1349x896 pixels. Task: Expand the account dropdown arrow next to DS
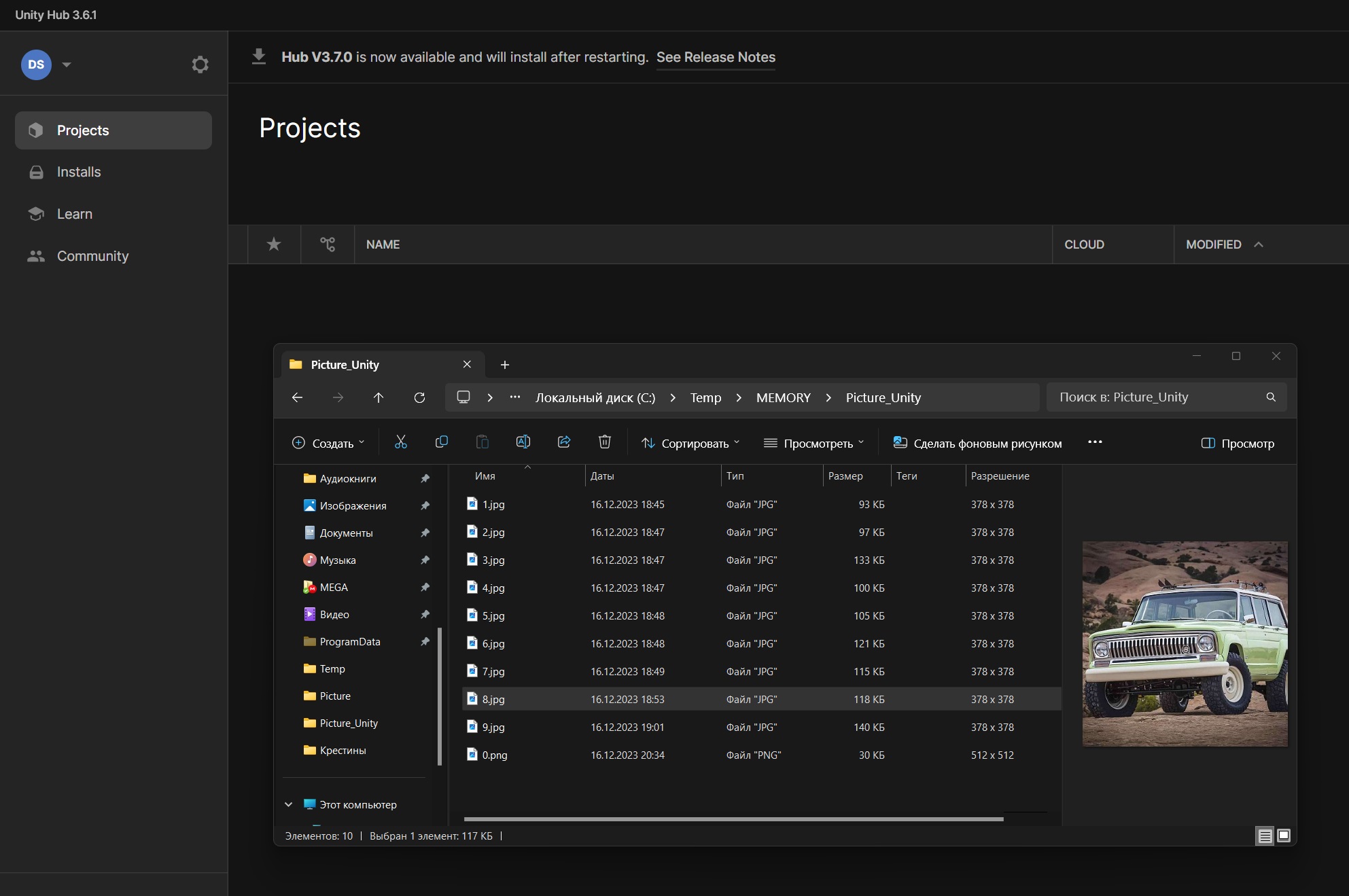[x=67, y=65]
